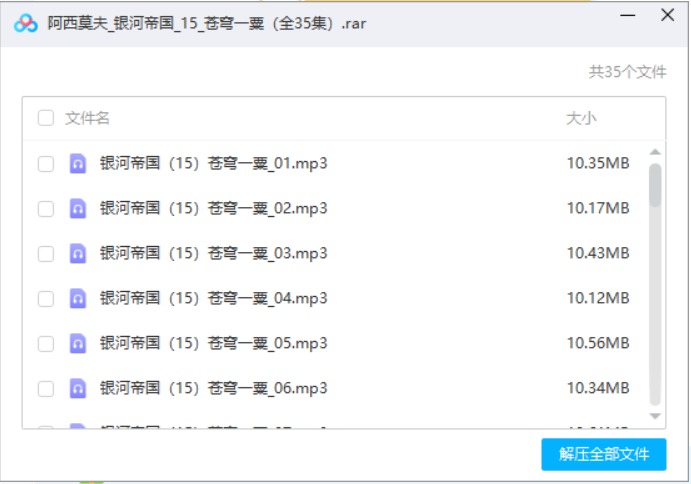691x484 pixels.
Task: Tick the checkbox for 苍穹一粟_06.mp3
Action: pyautogui.click(x=46, y=388)
